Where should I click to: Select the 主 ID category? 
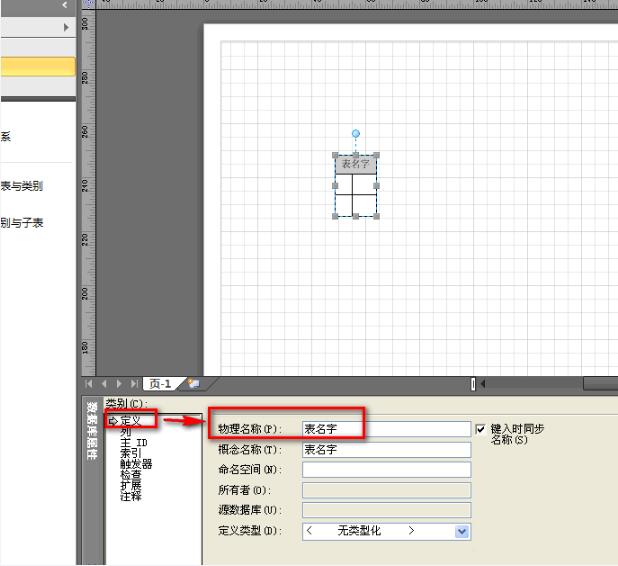tap(134, 442)
